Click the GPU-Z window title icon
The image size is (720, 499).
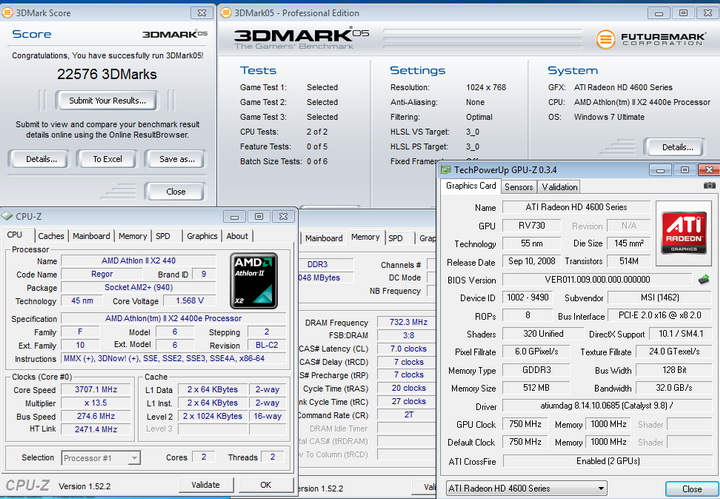[445, 170]
